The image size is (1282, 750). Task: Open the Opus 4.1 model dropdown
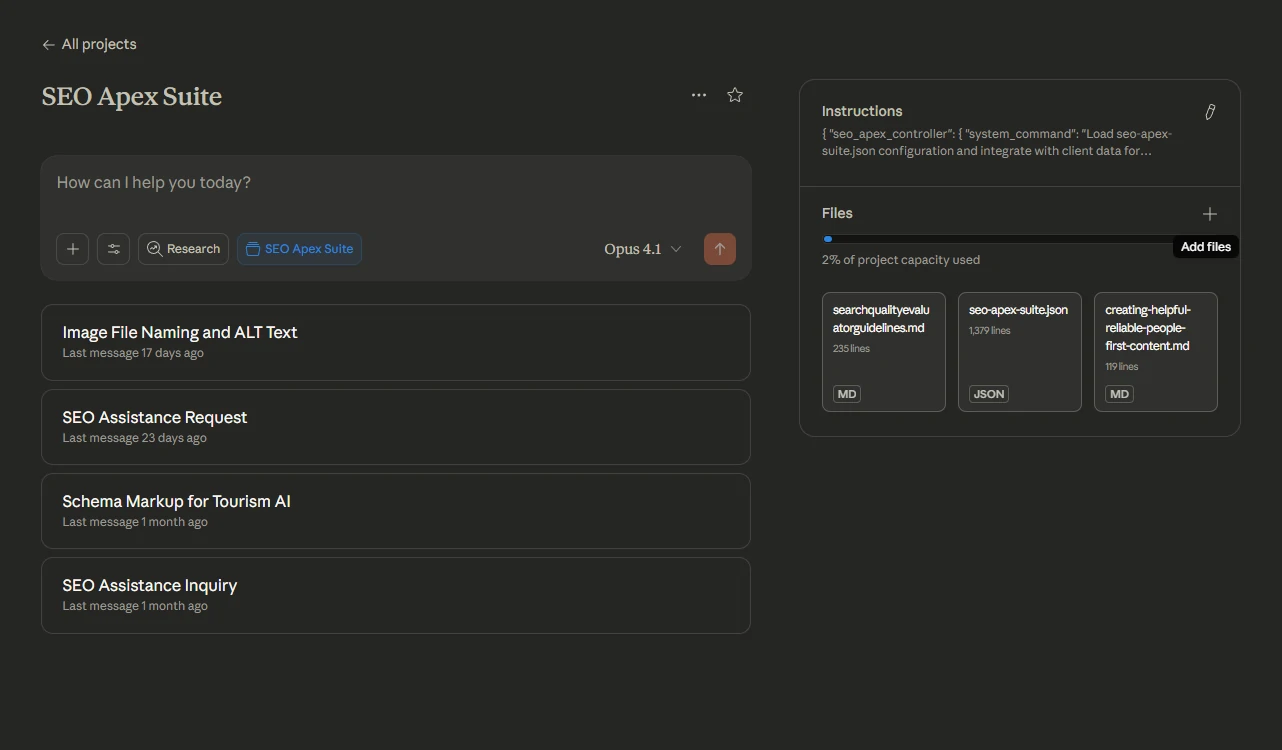tap(643, 249)
